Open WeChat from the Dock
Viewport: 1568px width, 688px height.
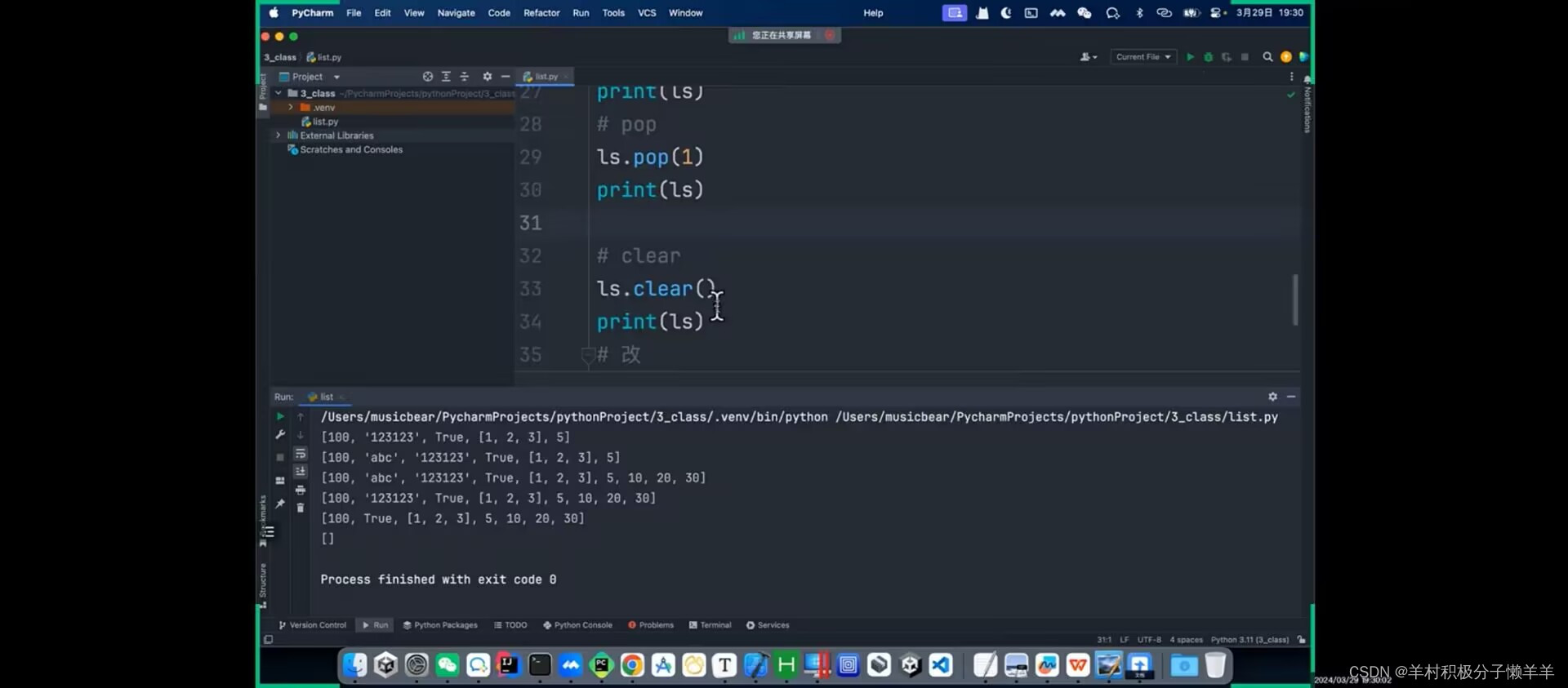coord(447,665)
